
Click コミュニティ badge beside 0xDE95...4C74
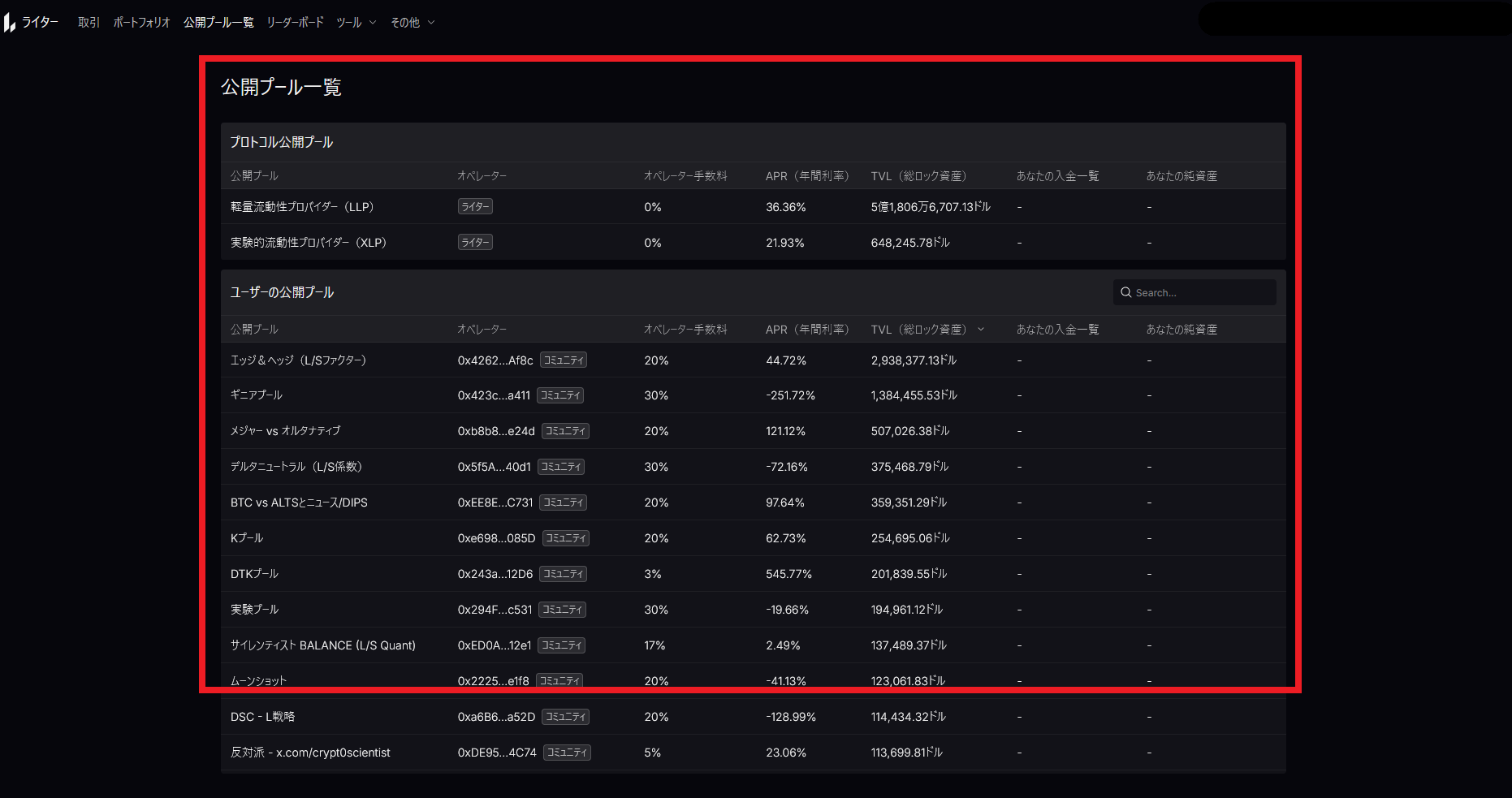pyautogui.click(x=567, y=753)
